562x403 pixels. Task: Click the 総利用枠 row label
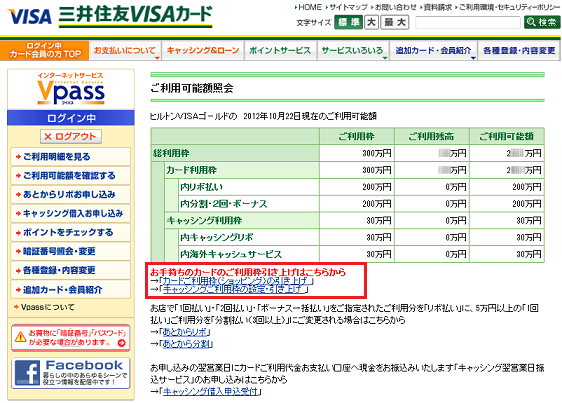click(x=171, y=153)
